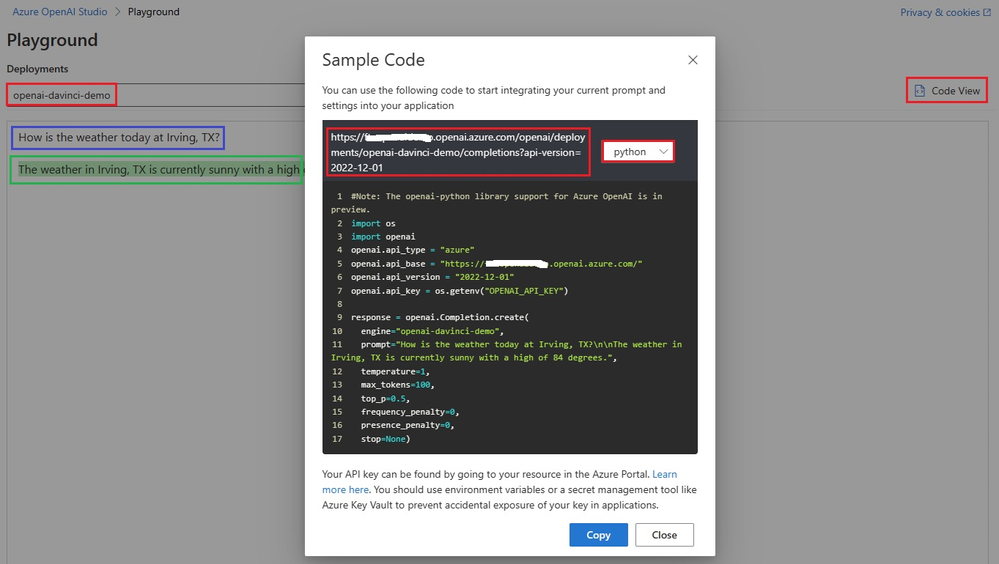Click the external link icon beside Privacy & cookies
999x564 pixels.
click(987, 12)
